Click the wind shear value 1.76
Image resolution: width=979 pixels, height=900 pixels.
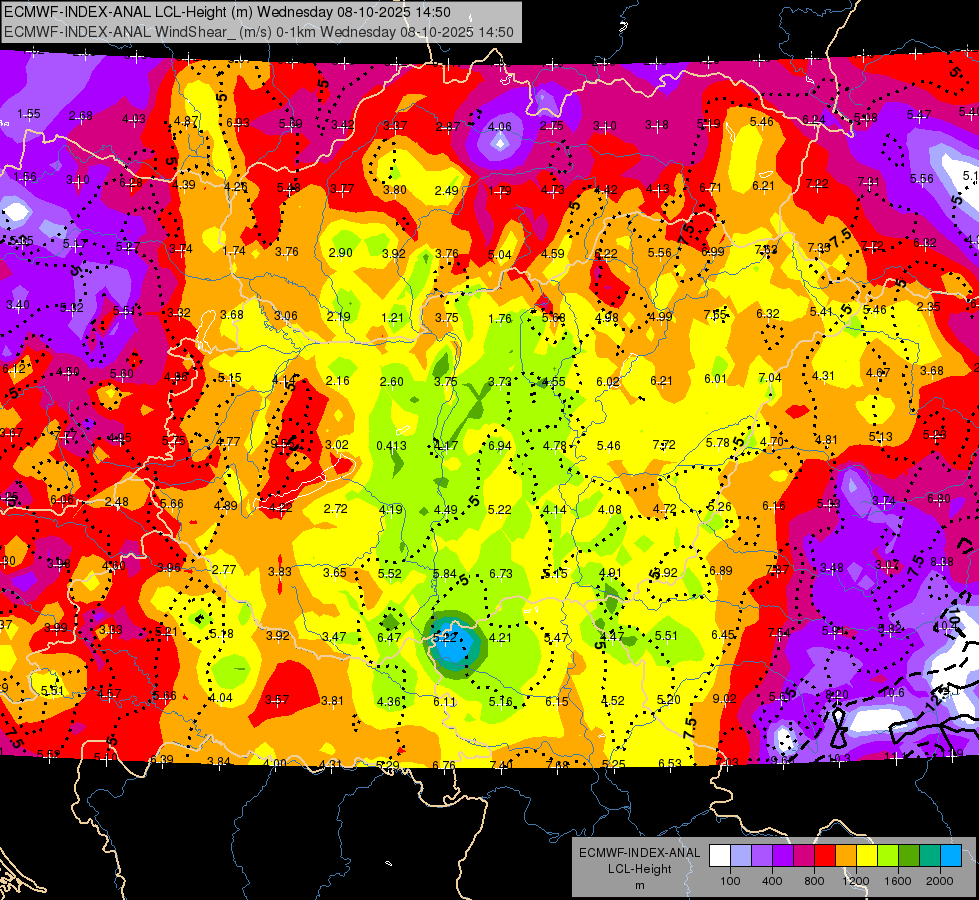[x=500, y=319]
